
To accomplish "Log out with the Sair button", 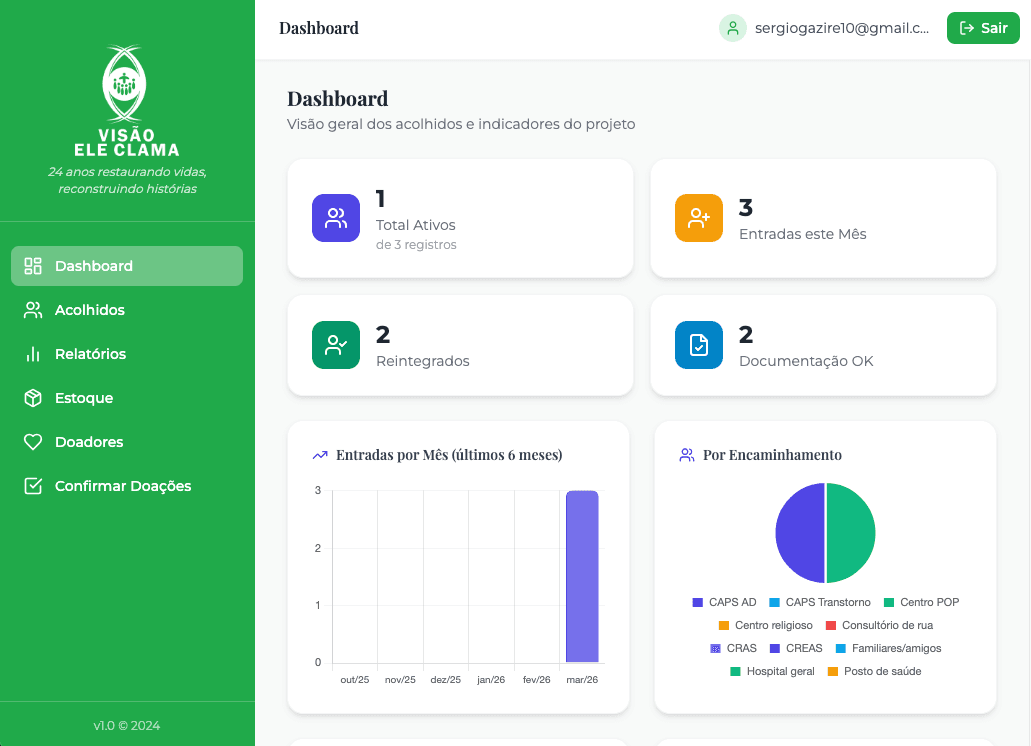I will tap(983, 28).
